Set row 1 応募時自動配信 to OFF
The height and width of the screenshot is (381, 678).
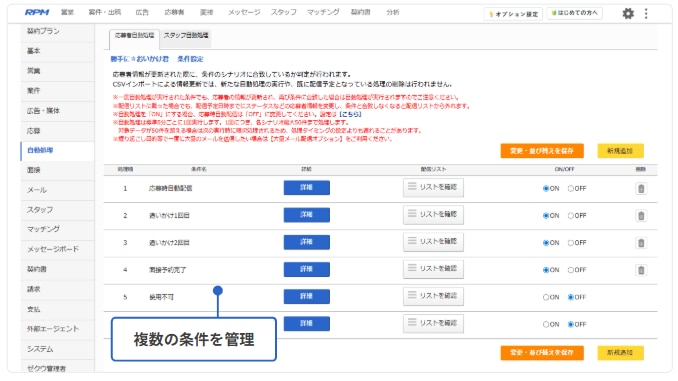571,189
